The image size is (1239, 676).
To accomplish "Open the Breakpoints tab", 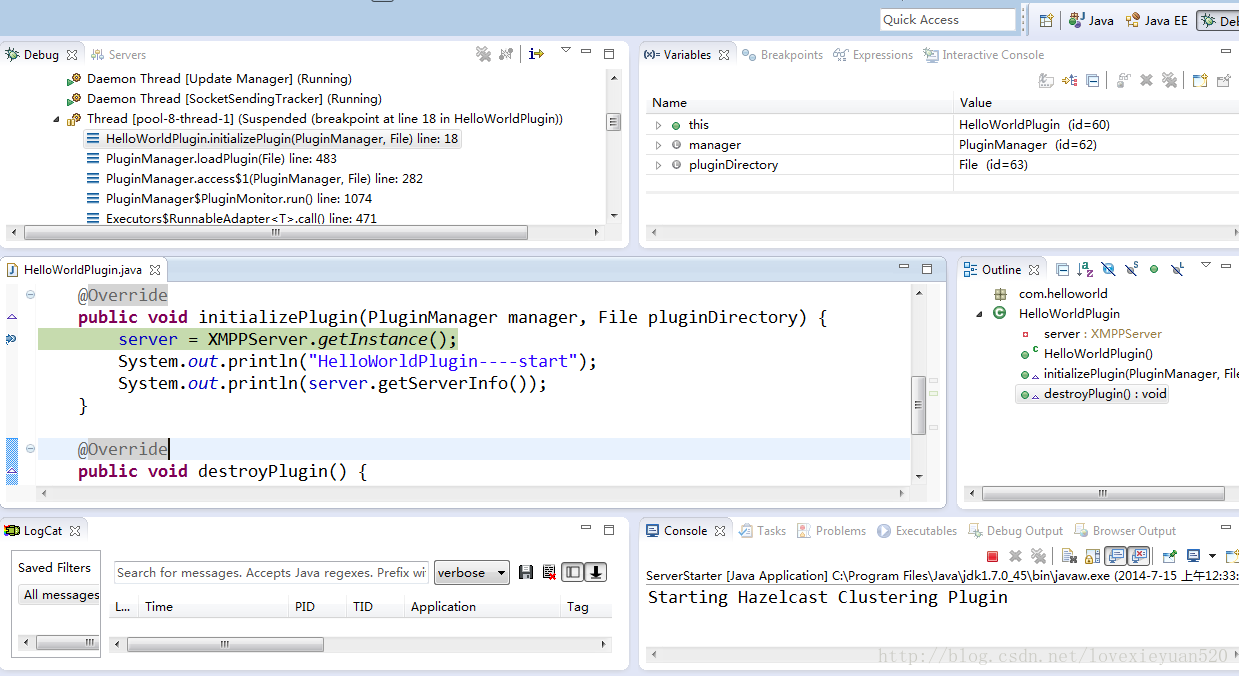I will (783, 55).
